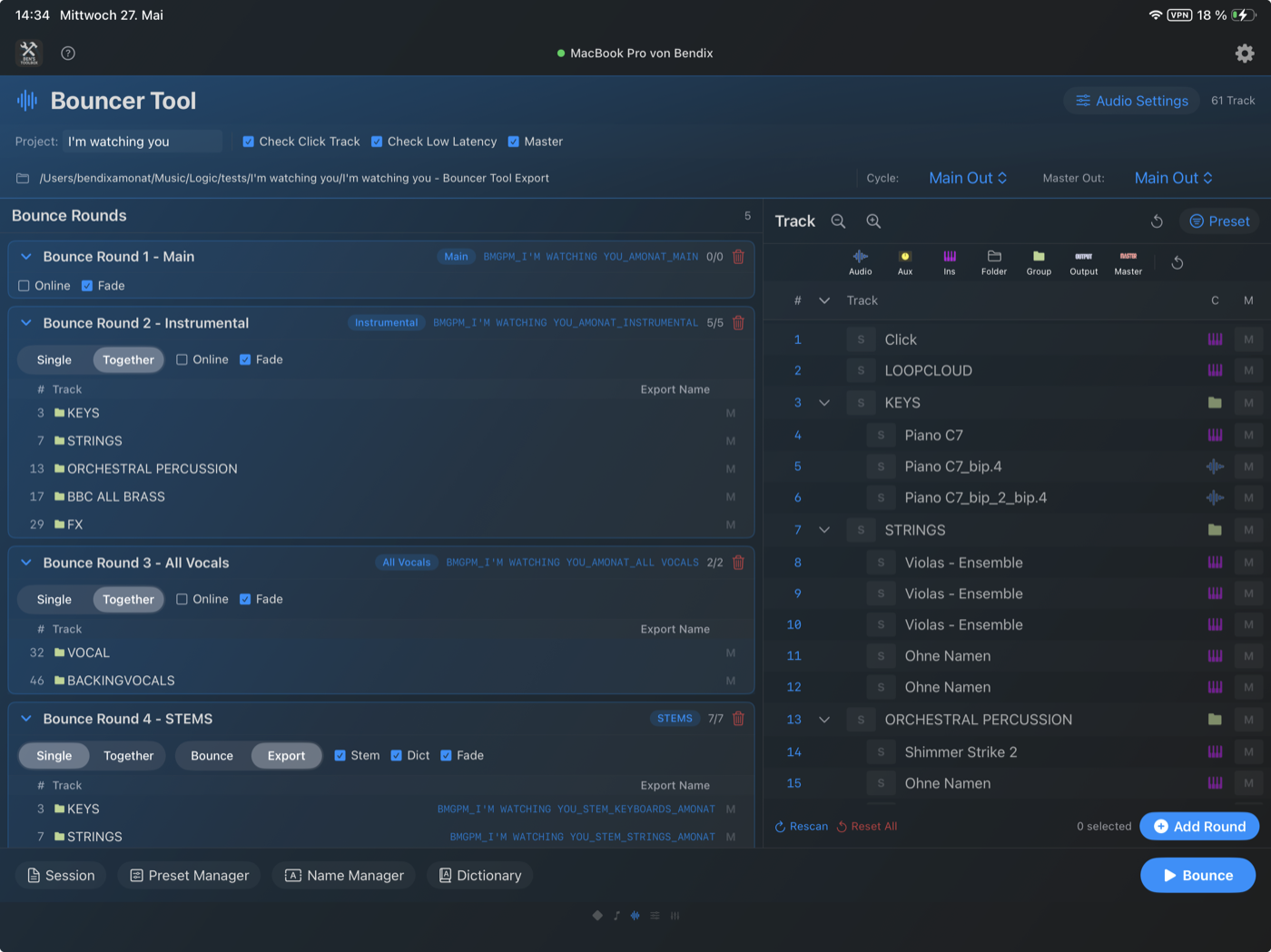Image resolution: width=1271 pixels, height=952 pixels.
Task: Open Audio Settings
Action: click(x=1131, y=101)
